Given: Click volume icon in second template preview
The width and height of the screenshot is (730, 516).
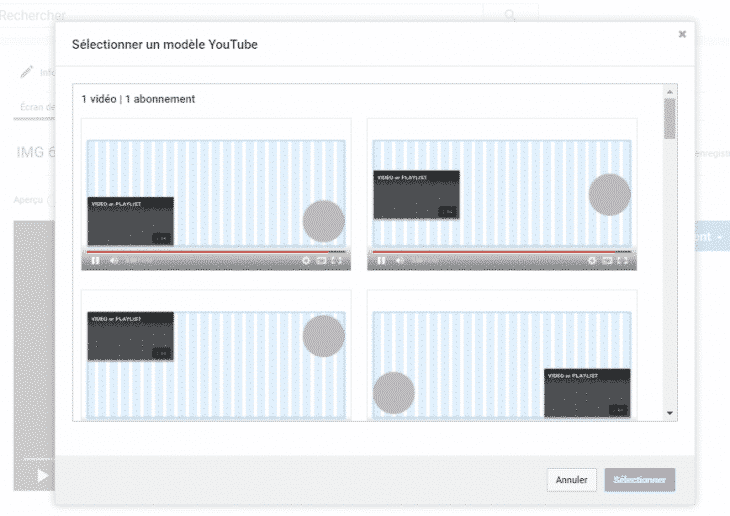Looking at the screenshot, I should (399, 260).
